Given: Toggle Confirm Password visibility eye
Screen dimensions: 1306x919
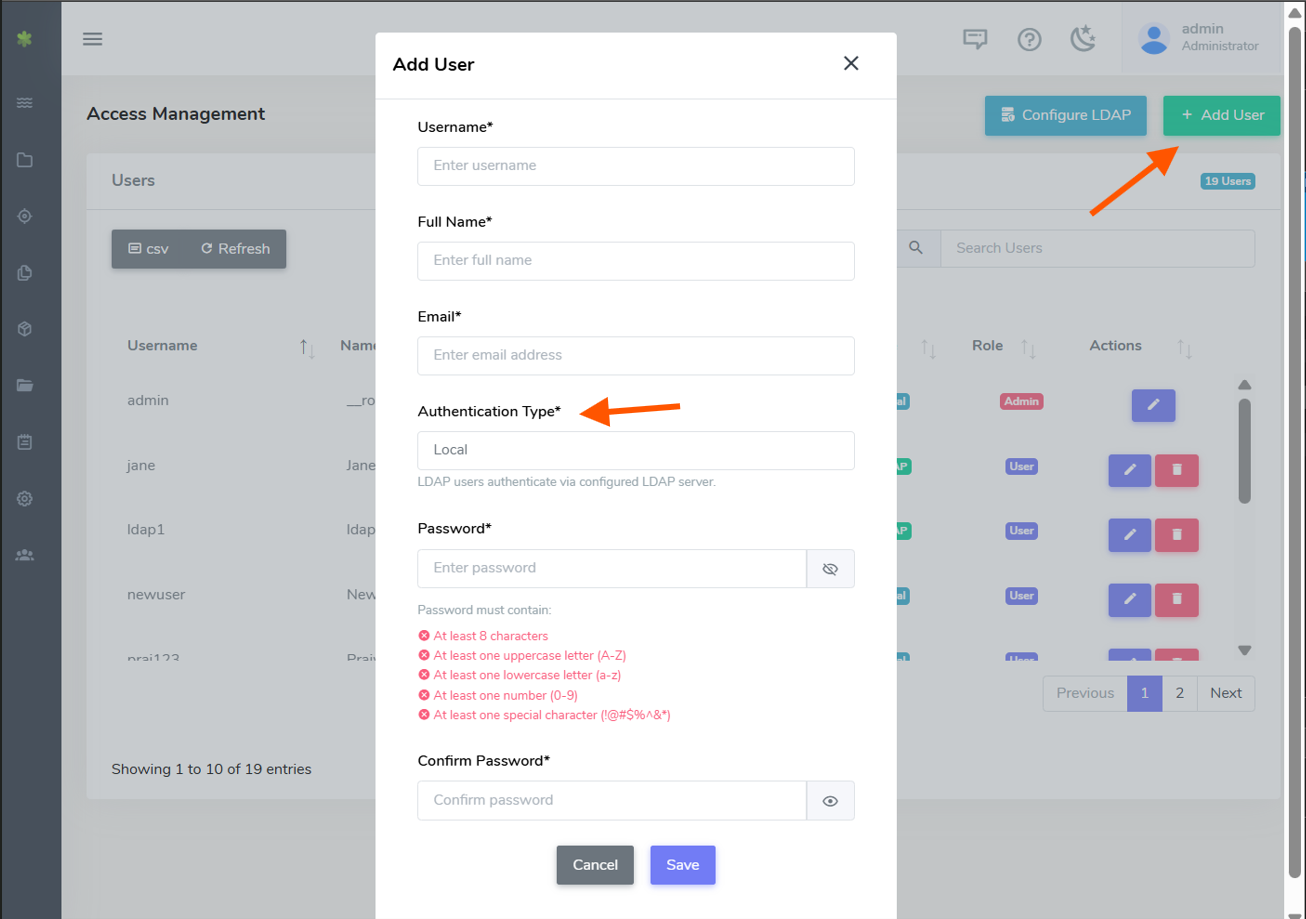Looking at the screenshot, I should [x=830, y=801].
